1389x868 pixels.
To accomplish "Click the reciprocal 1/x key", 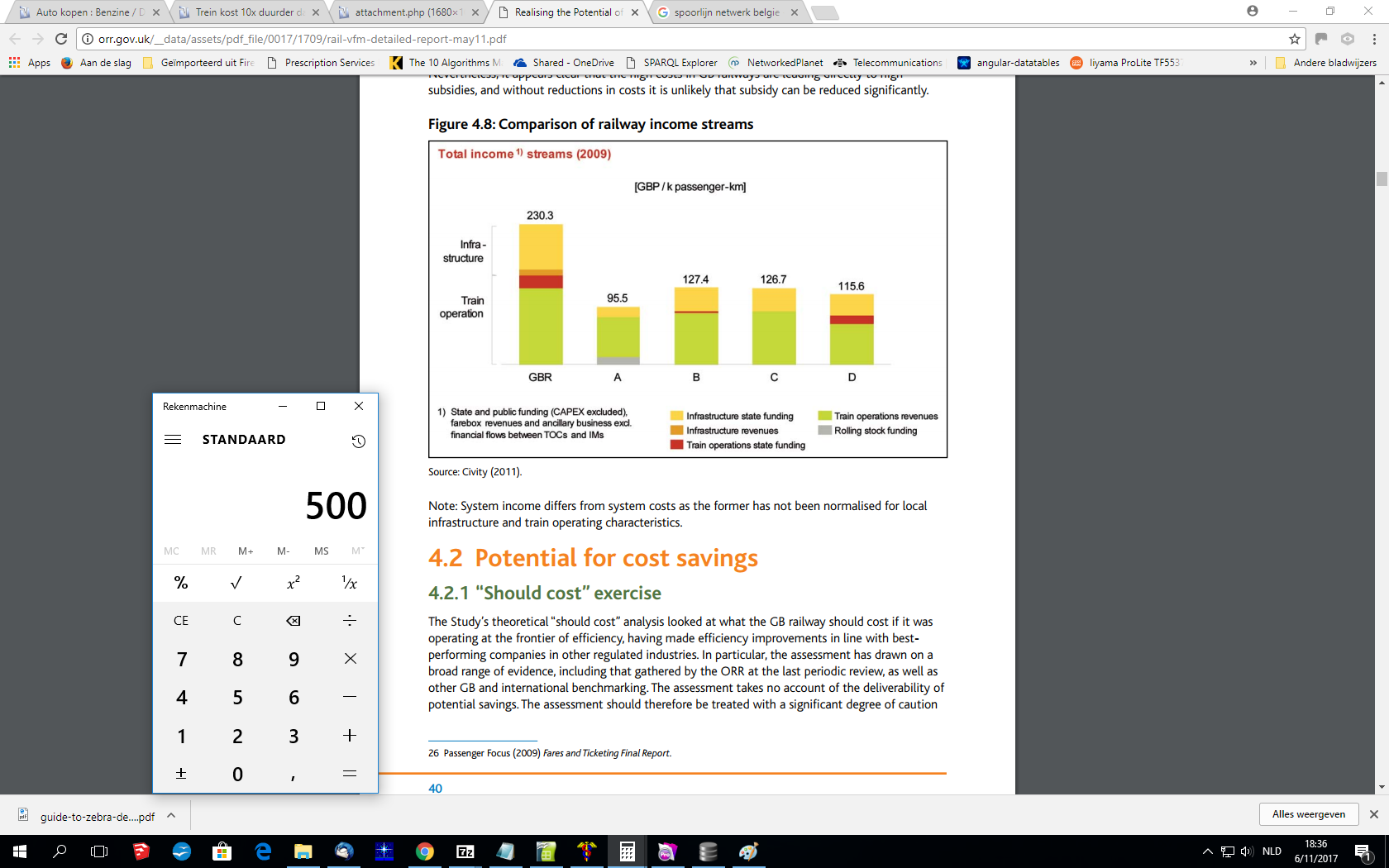I will 350,583.
